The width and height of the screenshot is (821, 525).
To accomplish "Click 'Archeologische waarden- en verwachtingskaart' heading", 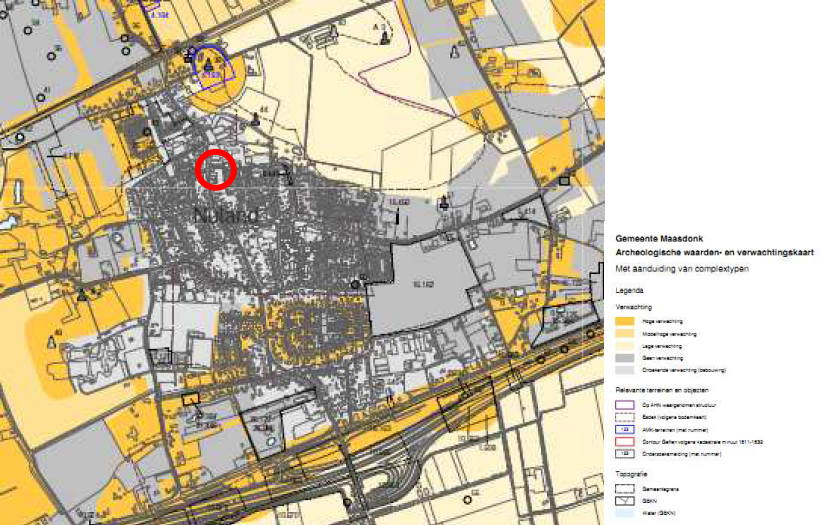I will 714,252.
